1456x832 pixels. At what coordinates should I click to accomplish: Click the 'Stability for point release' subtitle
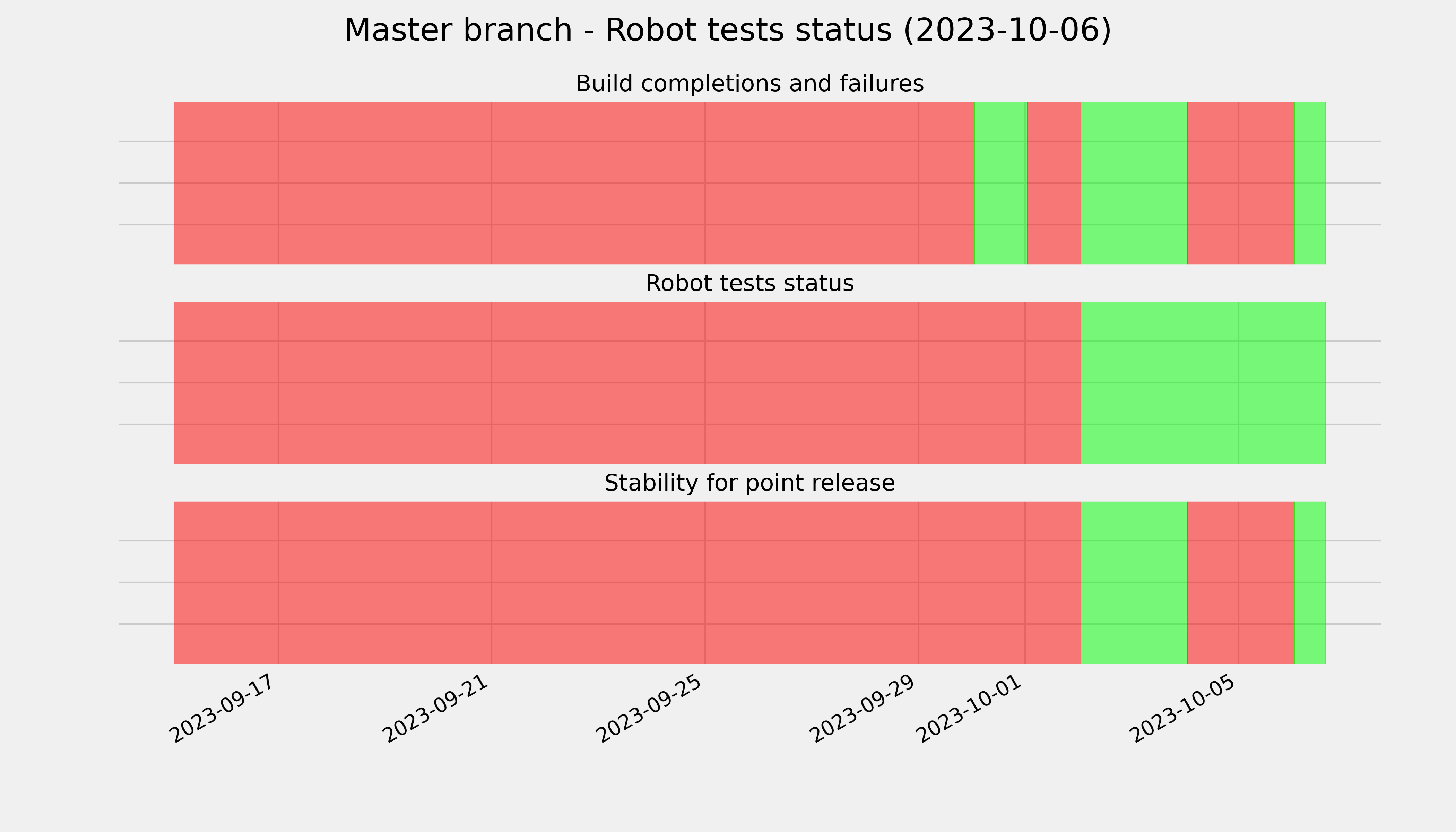point(749,483)
